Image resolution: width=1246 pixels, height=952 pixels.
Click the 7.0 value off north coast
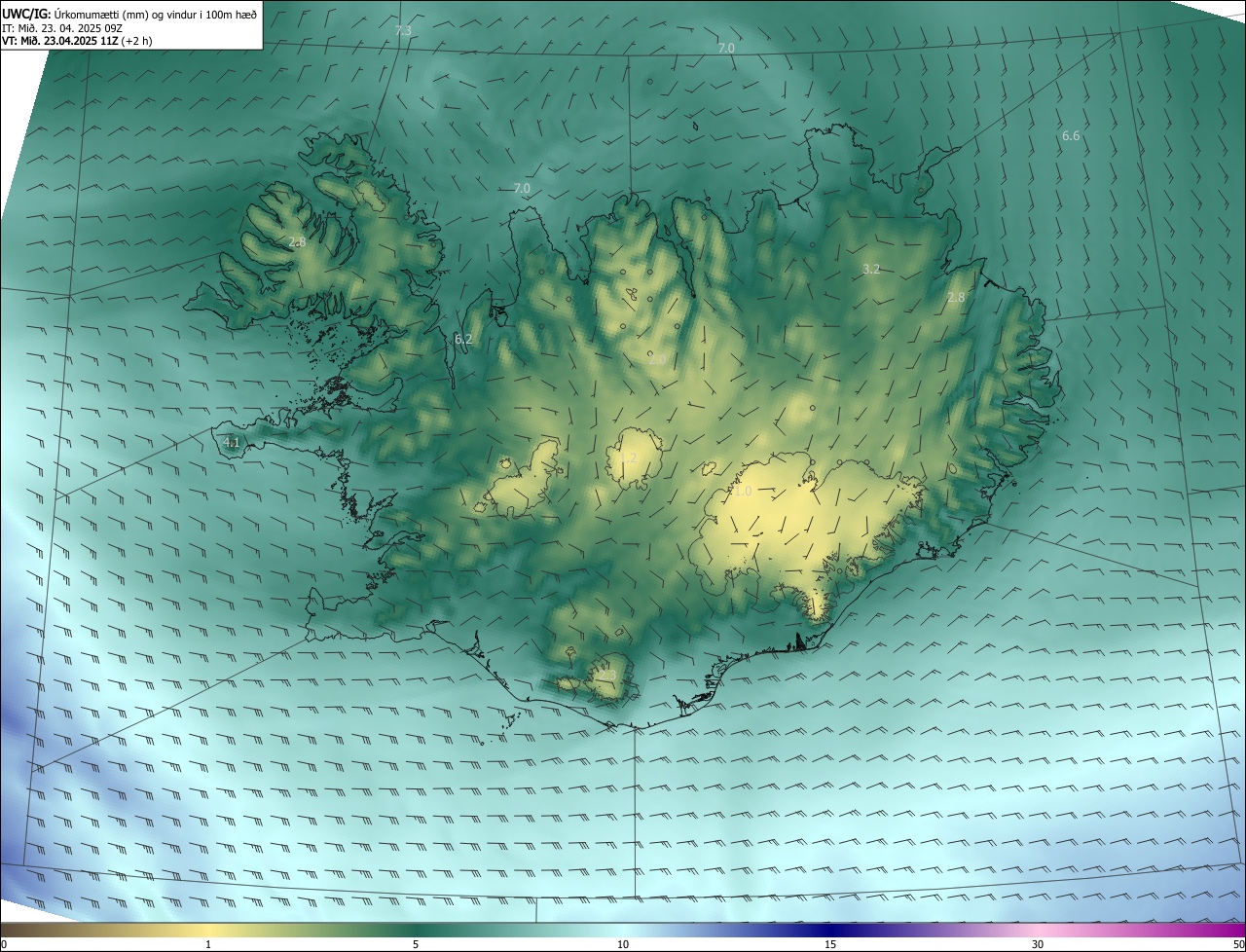pyautogui.click(x=522, y=188)
